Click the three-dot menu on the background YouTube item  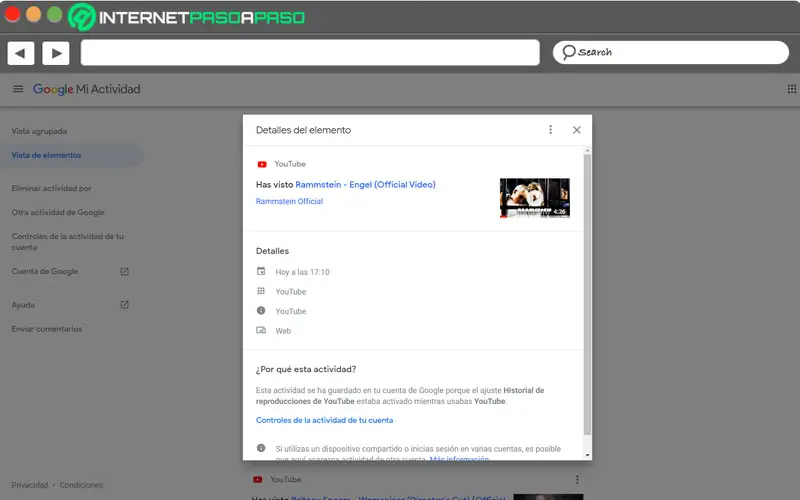(577, 479)
